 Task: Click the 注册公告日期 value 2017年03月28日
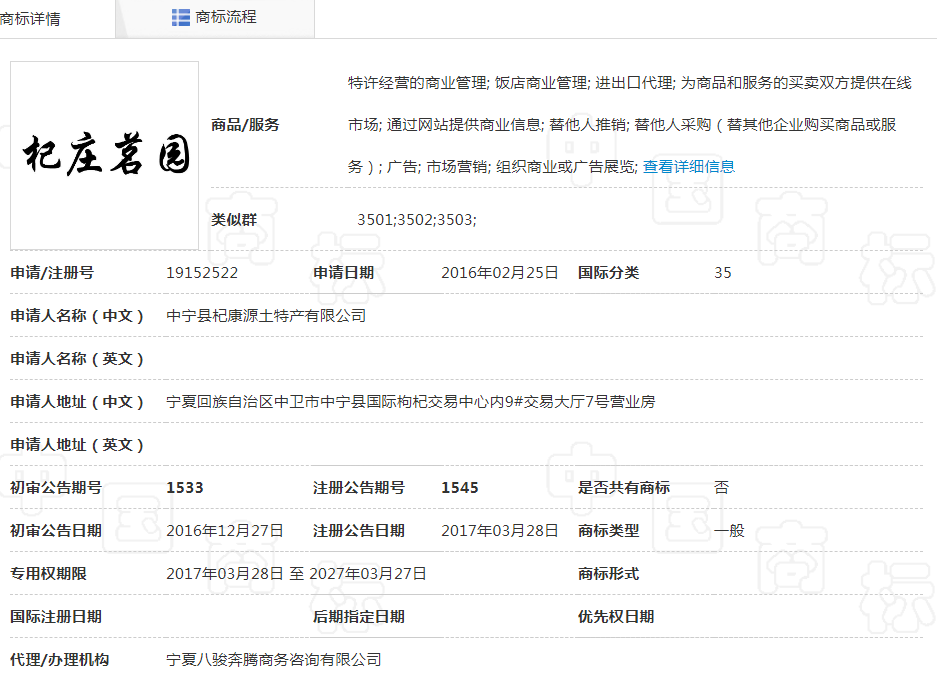(x=500, y=531)
